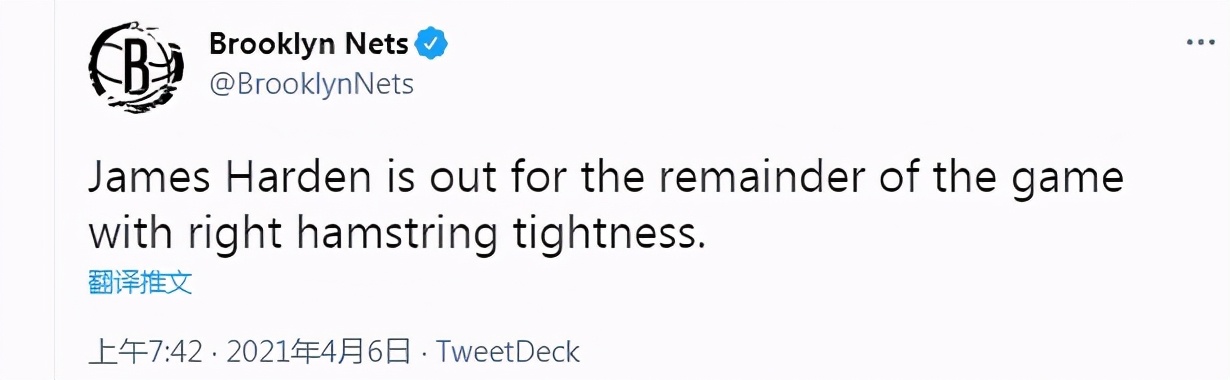Click the word remainder in tweet text
Screen dimensions: 1230x380
pos(763,181)
